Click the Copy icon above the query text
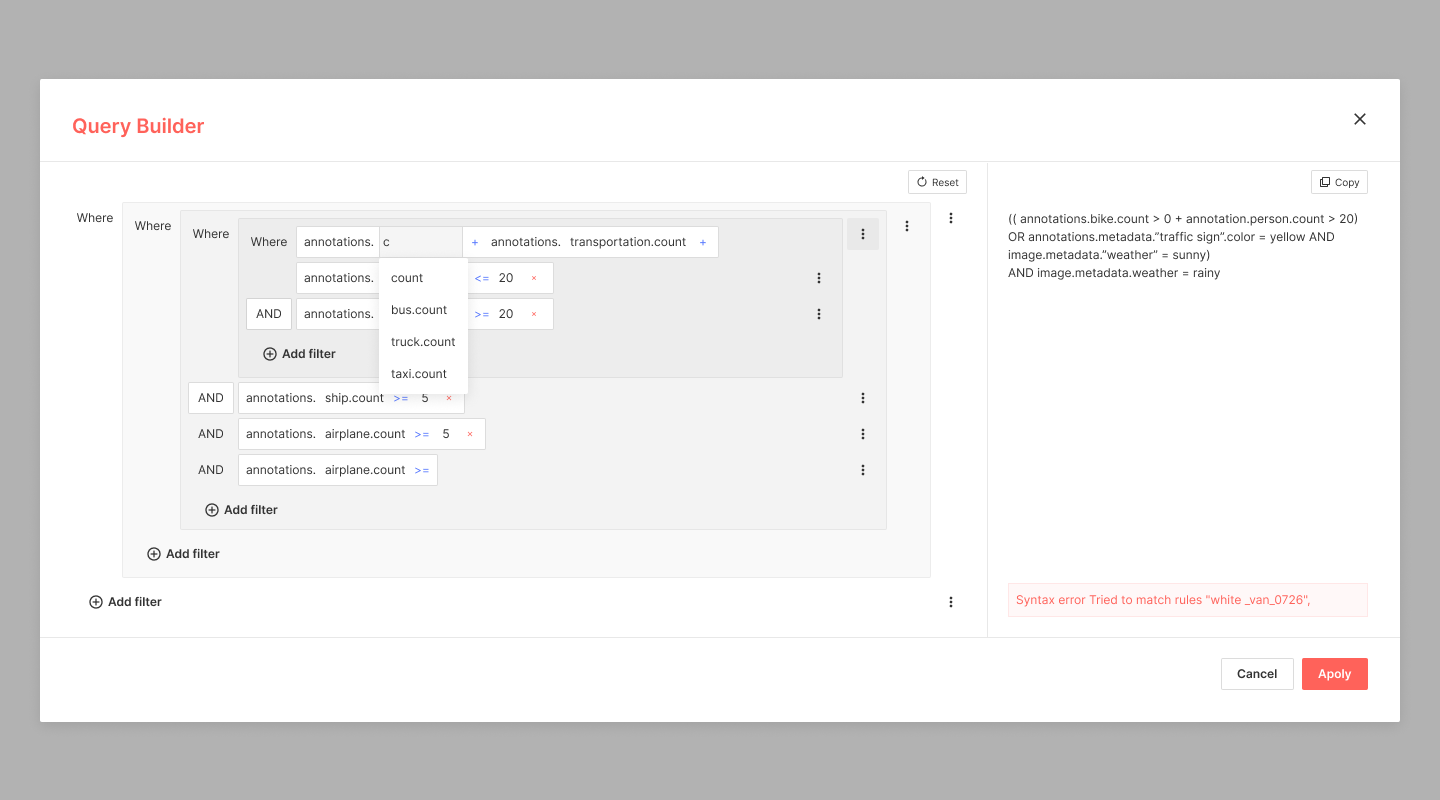Image resolution: width=1440 pixels, height=800 pixels. tap(1339, 181)
